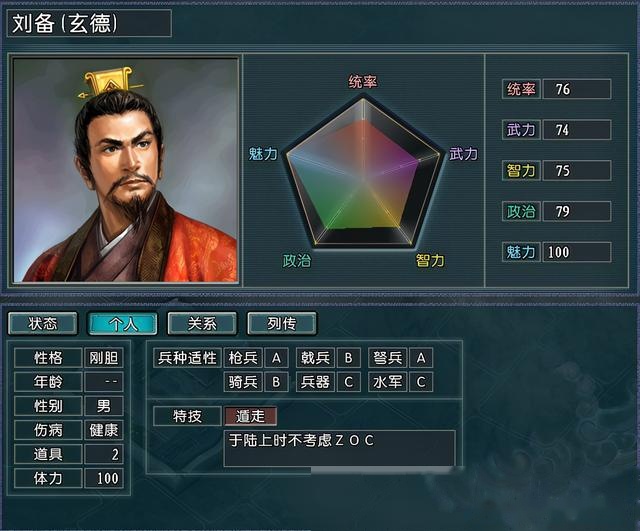Screen dimensions: 640x531
Task: Click the pentagon radar chart center
Action: coord(363,176)
